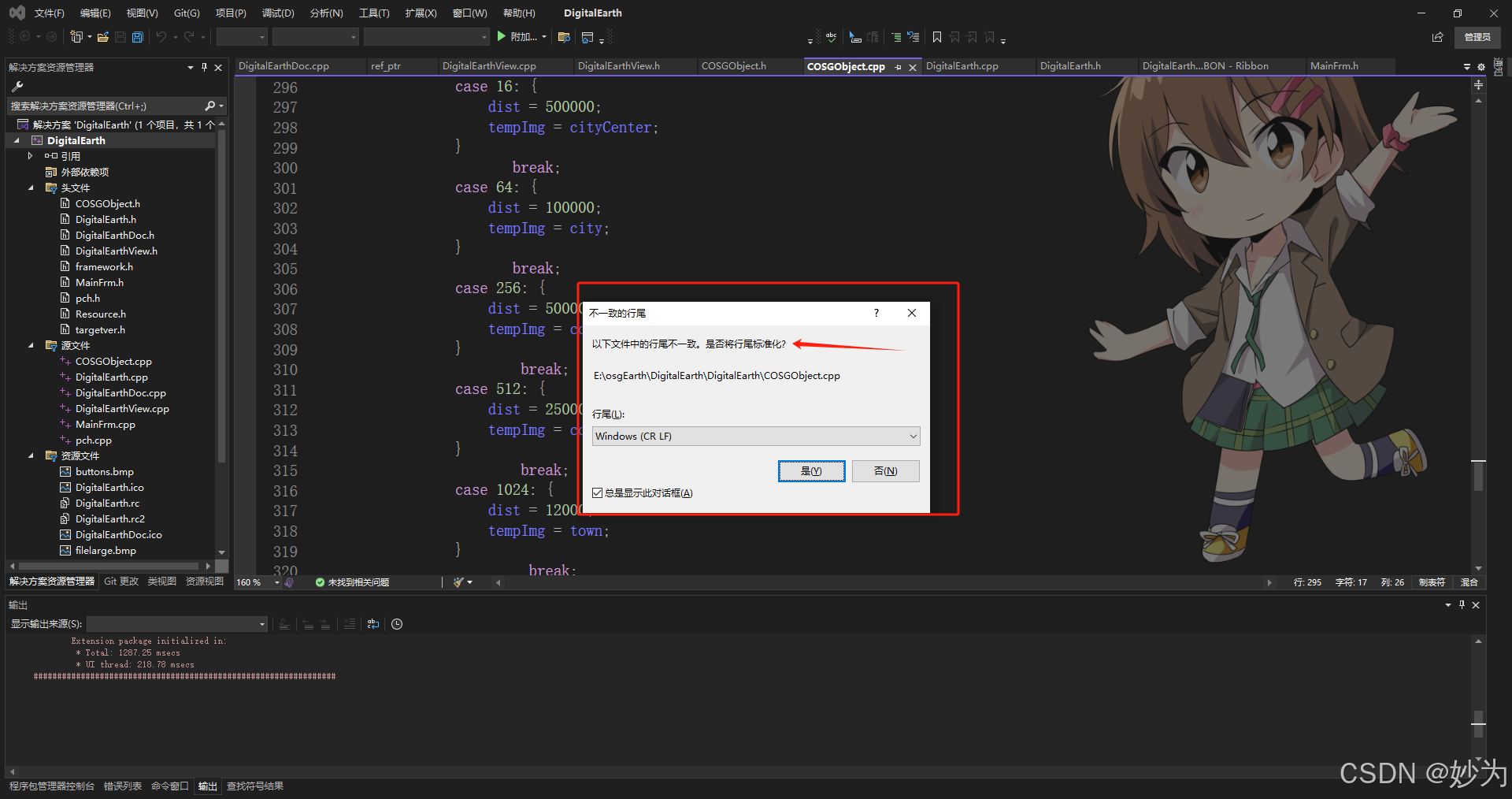This screenshot has width=1512, height=799.
Task: Close the line endings dialog
Action: click(x=912, y=313)
